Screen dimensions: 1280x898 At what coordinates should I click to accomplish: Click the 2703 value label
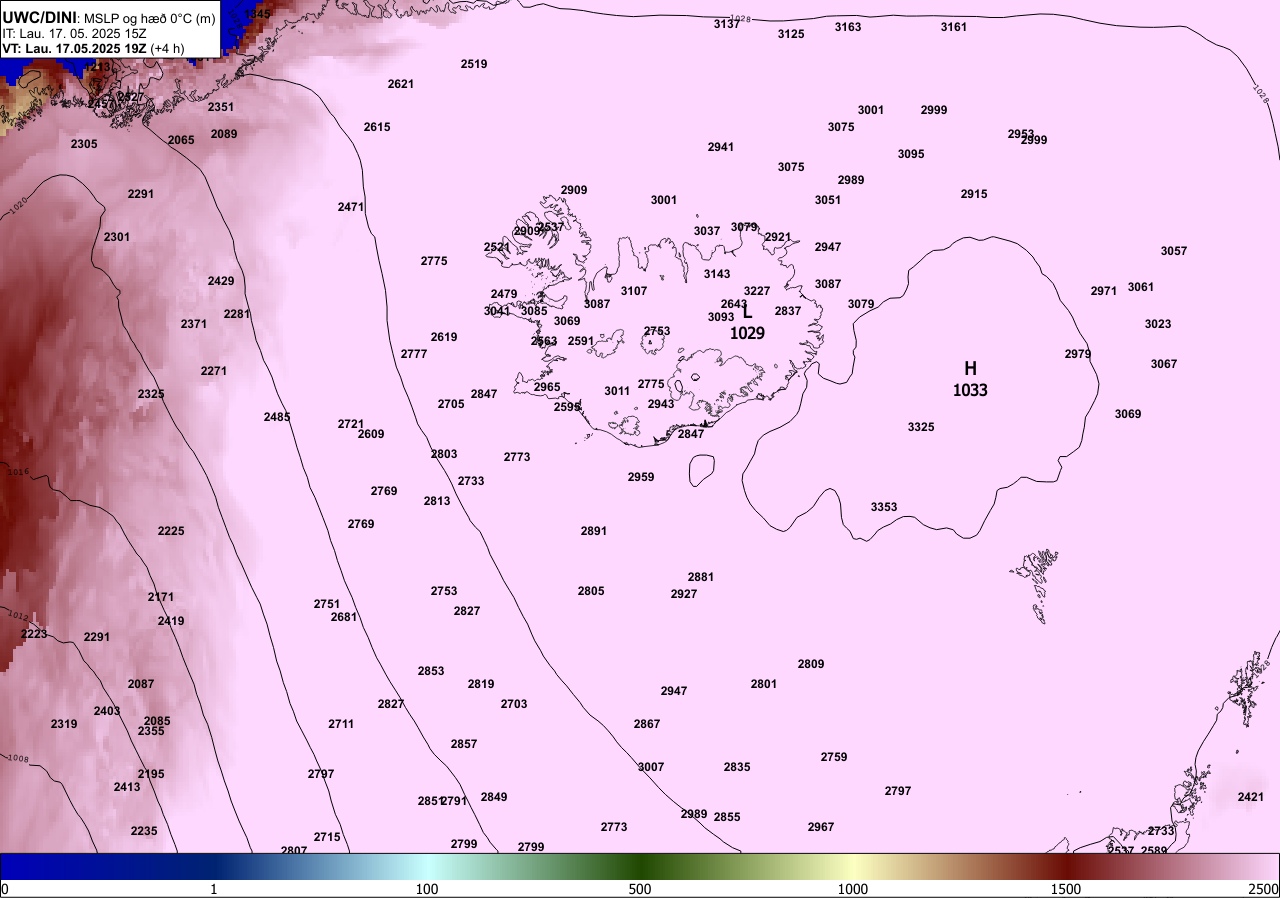click(514, 704)
